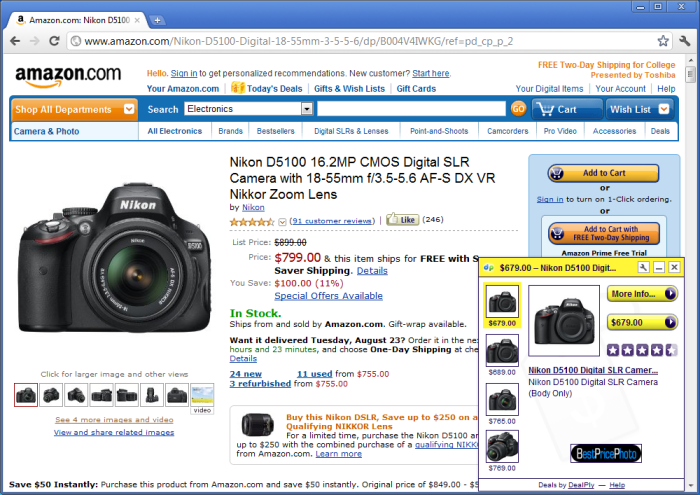Click the Like button
Viewport: 700px width, 495px height.
click(x=402, y=219)
